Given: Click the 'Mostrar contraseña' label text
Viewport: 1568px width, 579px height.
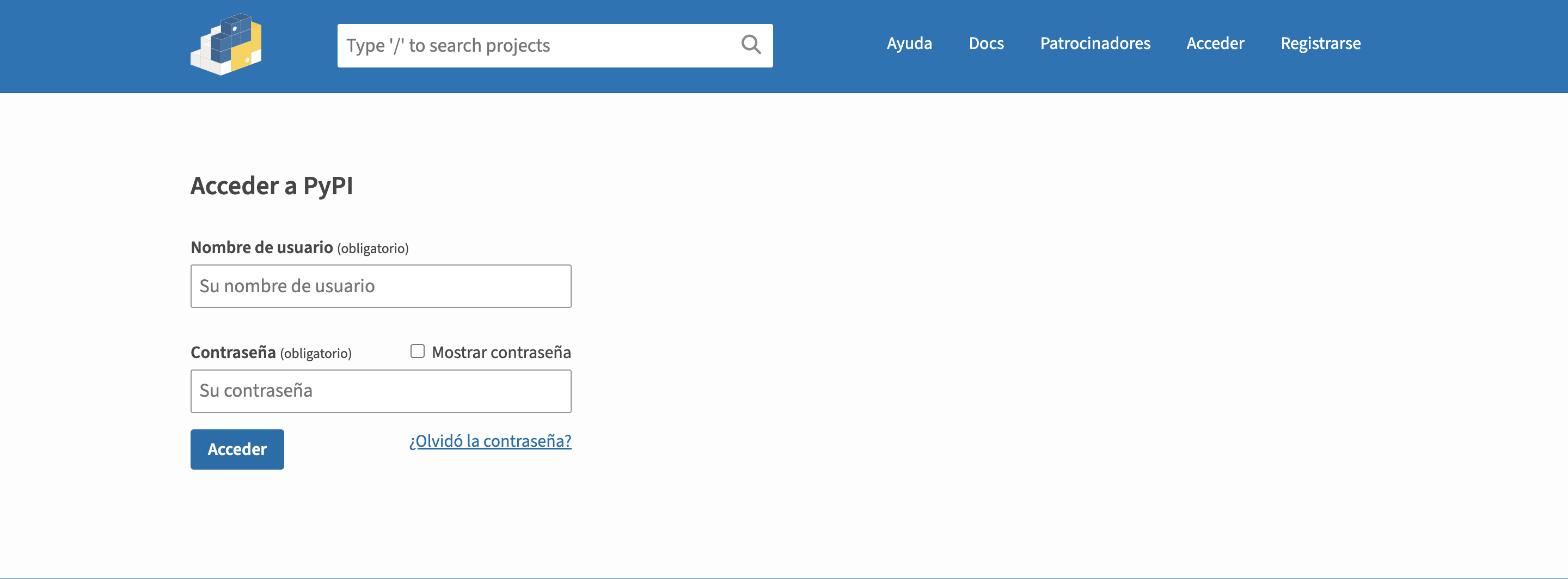Looking at the screenshot, I should pyautogui.click(x=501, y=353).
